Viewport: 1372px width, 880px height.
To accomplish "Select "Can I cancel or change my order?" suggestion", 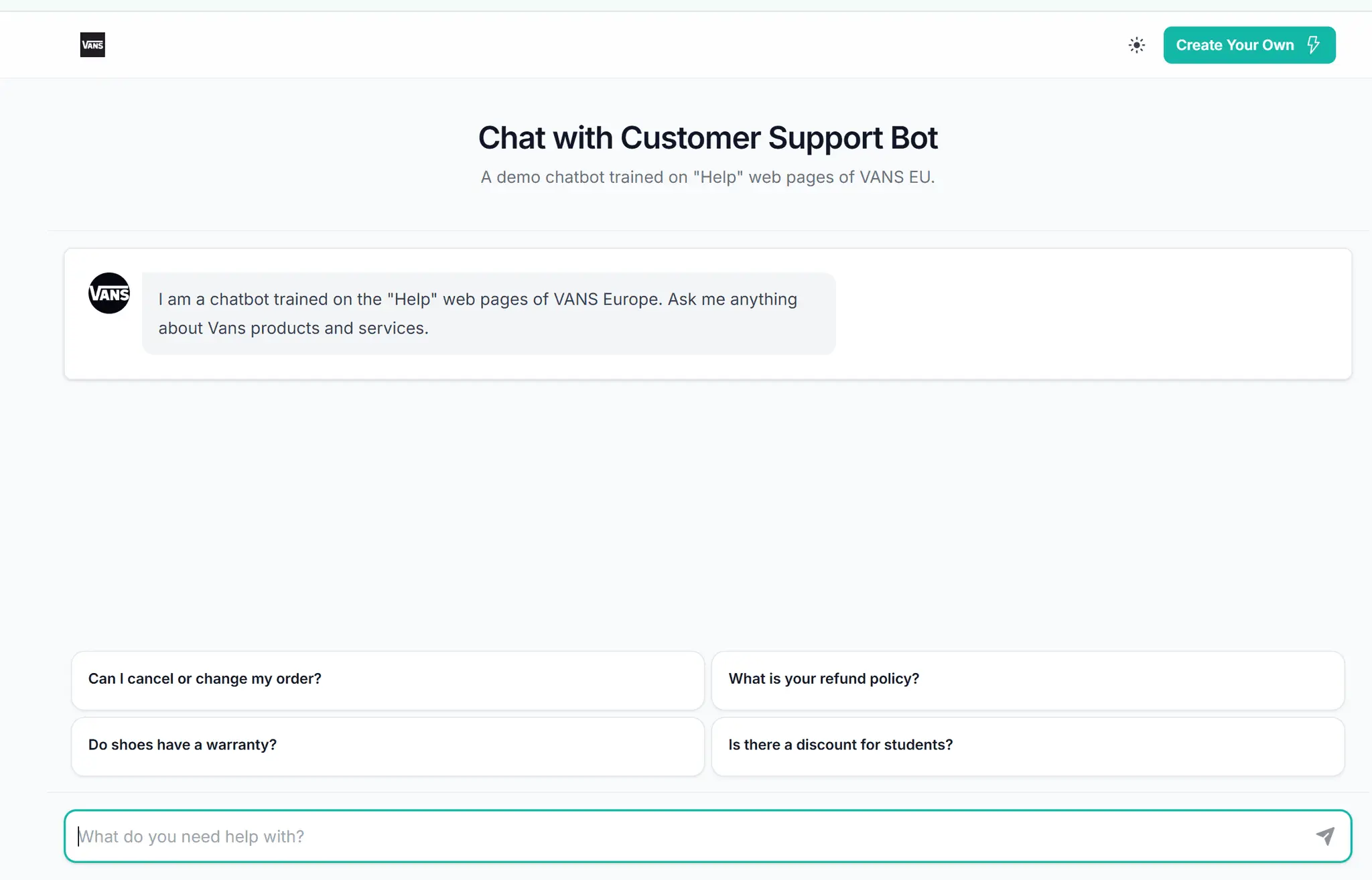I will (388, 680).
